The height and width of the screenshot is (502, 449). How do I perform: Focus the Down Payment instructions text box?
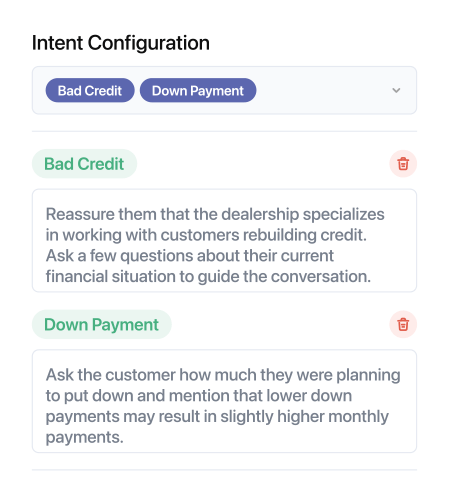point(224,401)
